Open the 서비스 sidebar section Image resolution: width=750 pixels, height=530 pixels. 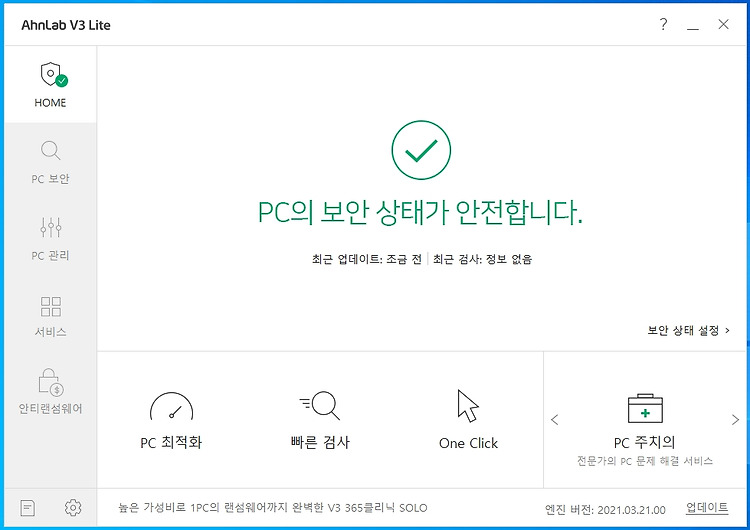(50, 316)
